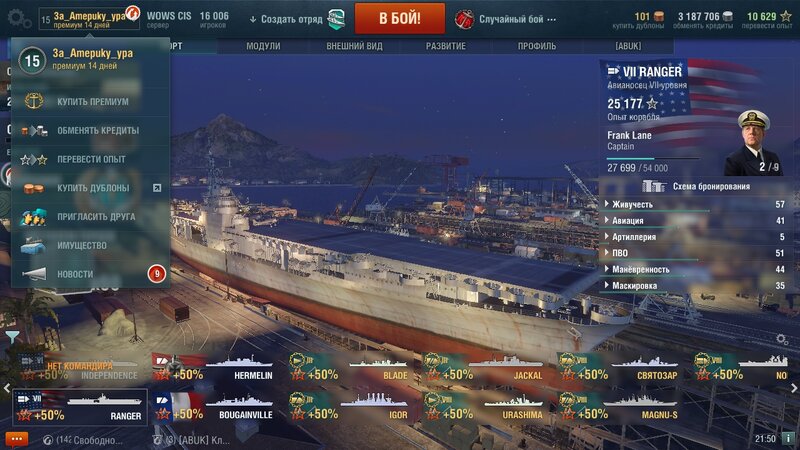Viewport: 800px width, 450px height.
Task: Click the gold doubloons chest icon
Action: coord(659,16)
